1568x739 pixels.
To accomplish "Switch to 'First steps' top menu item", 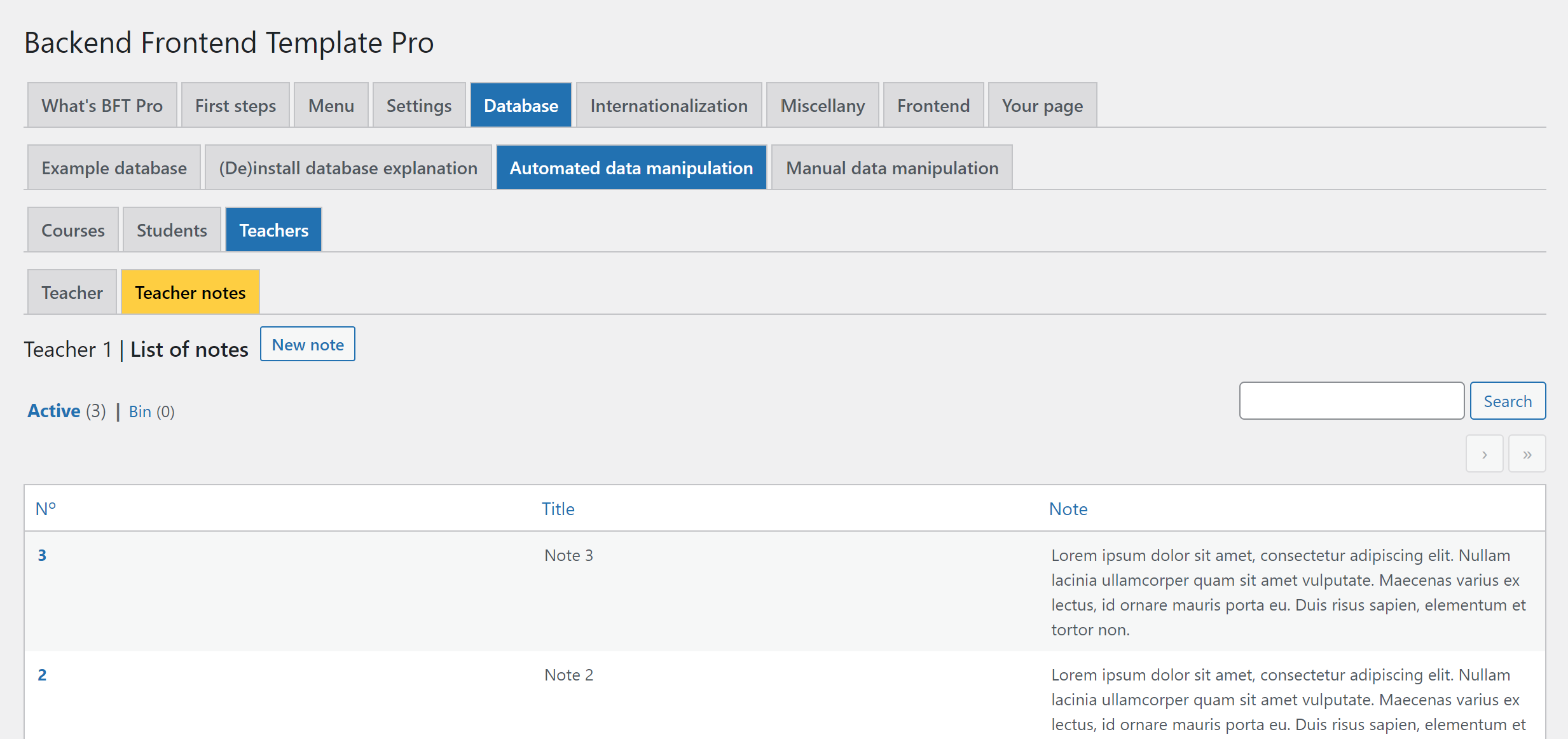I will coord(235,105).
